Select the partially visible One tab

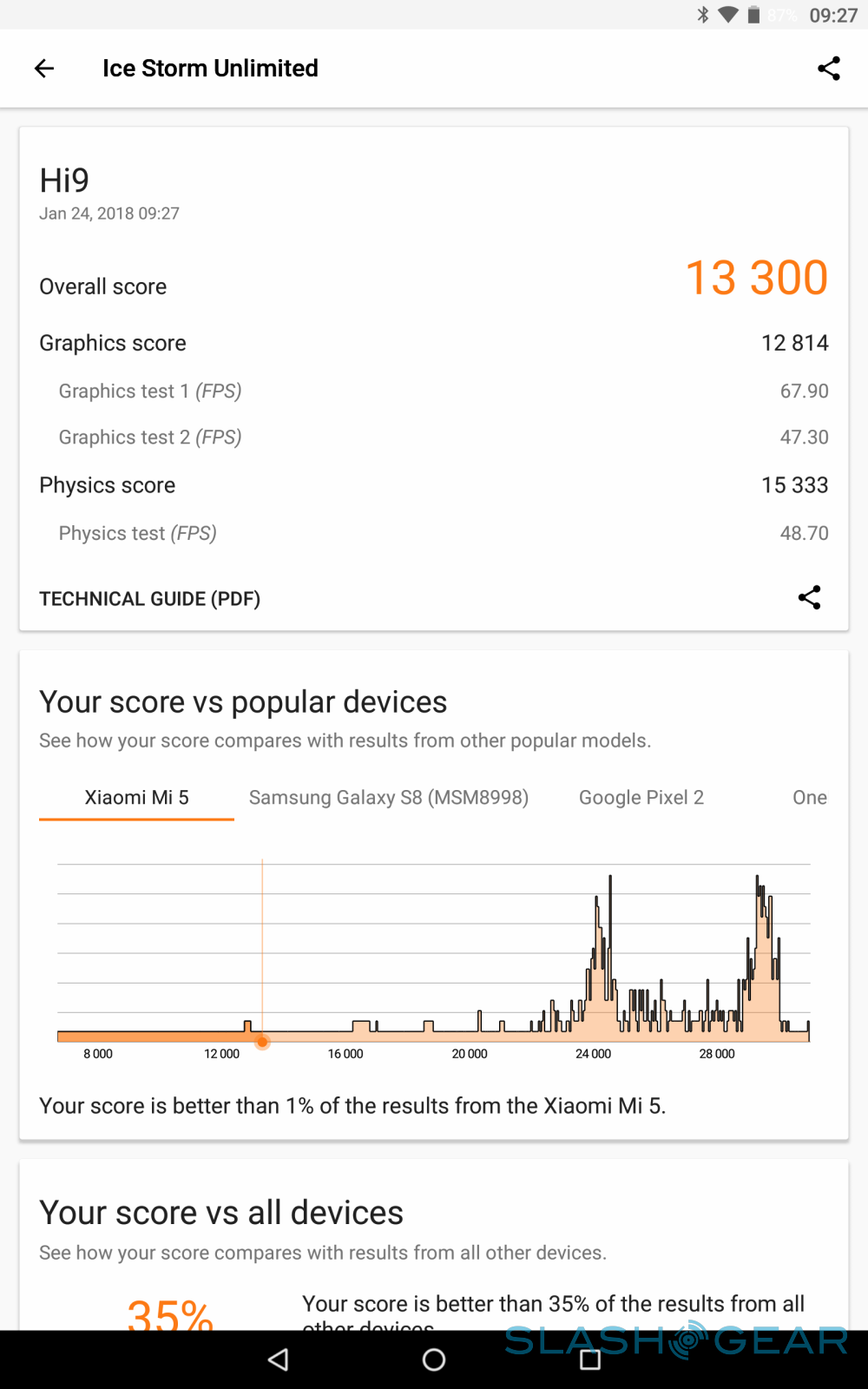pyautogui.click(x=809, y=798)
